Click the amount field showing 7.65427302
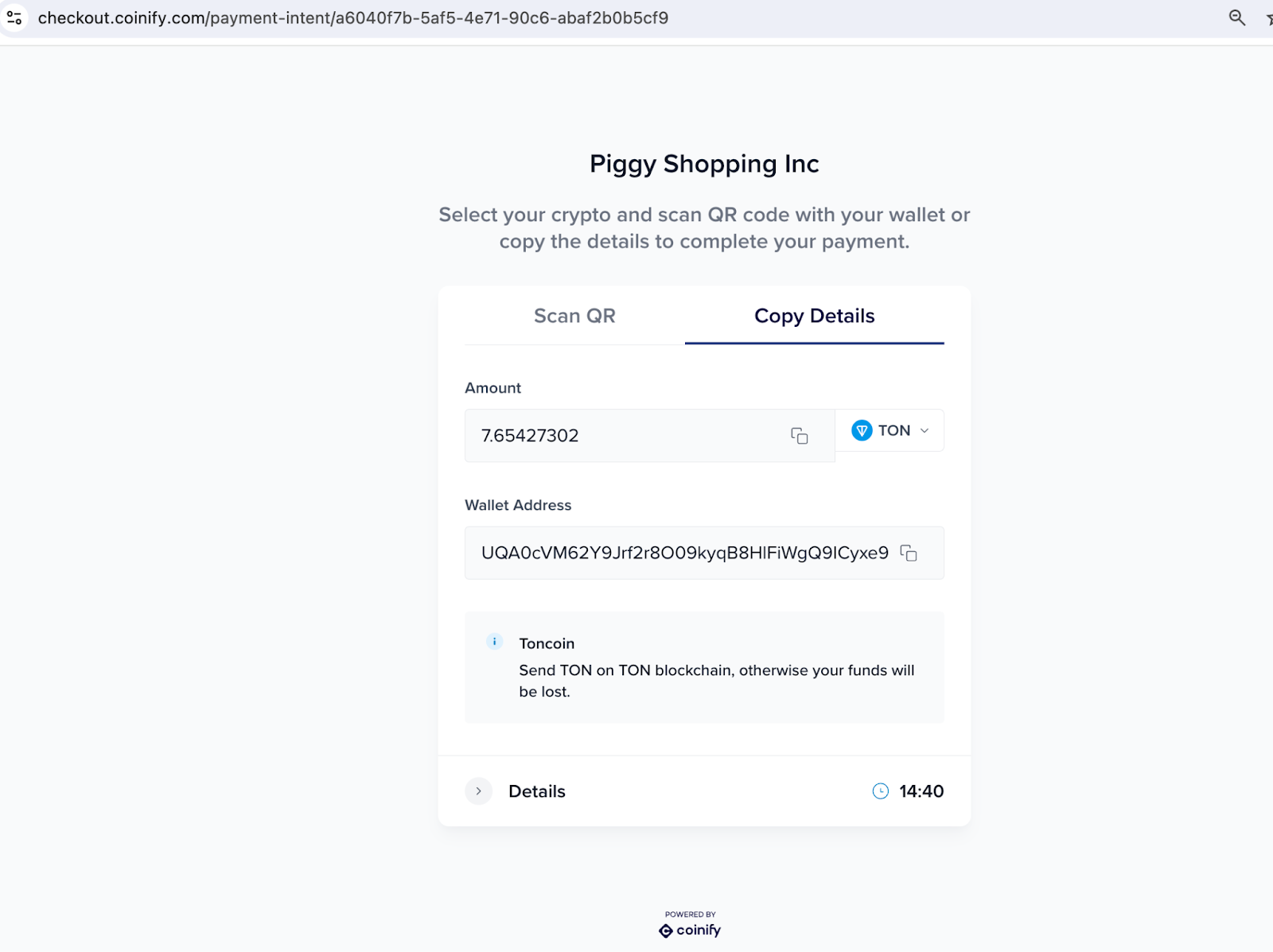 pyautogui.click(x=649, y=436)
